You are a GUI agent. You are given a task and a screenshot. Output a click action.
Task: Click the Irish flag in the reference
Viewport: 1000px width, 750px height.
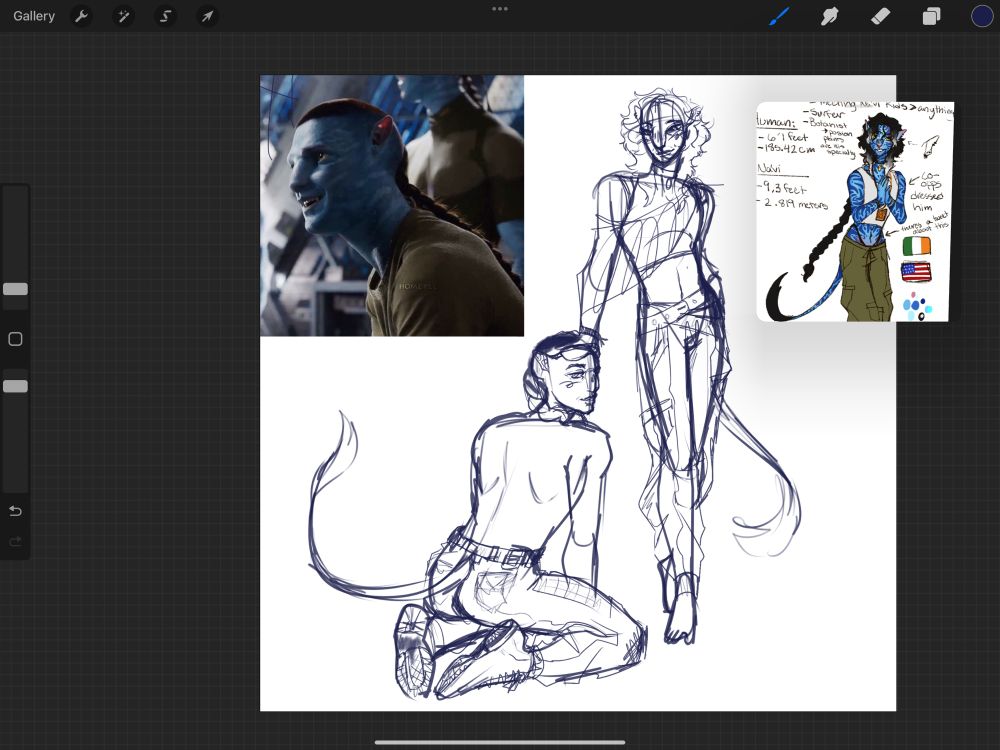click(x=916, y=246)
